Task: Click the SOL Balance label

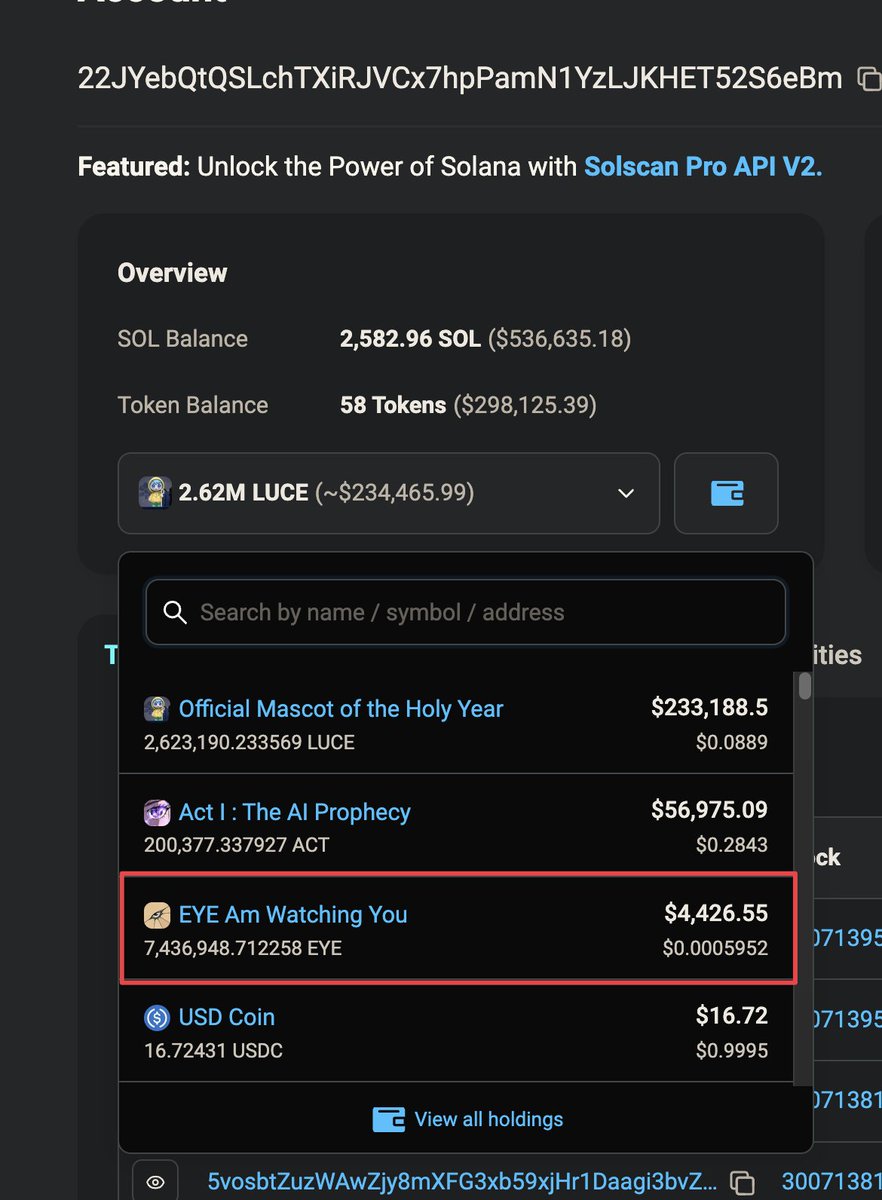Action: click(183, 339)
